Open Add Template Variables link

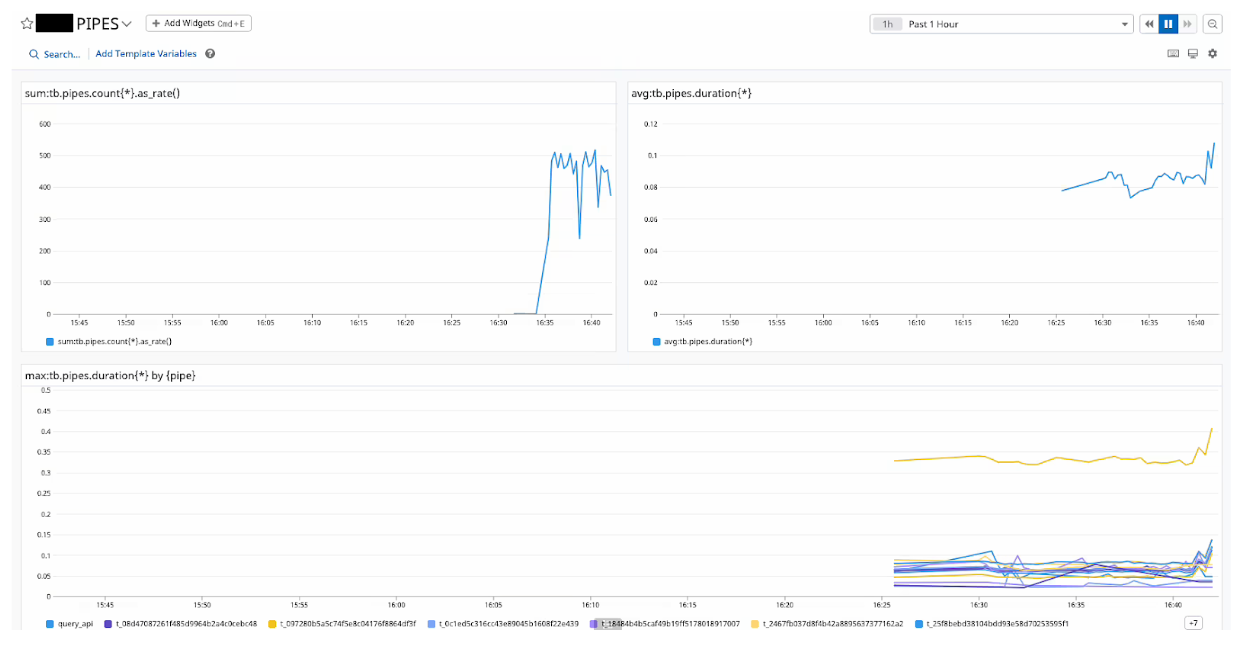click(x=146, y=54)
